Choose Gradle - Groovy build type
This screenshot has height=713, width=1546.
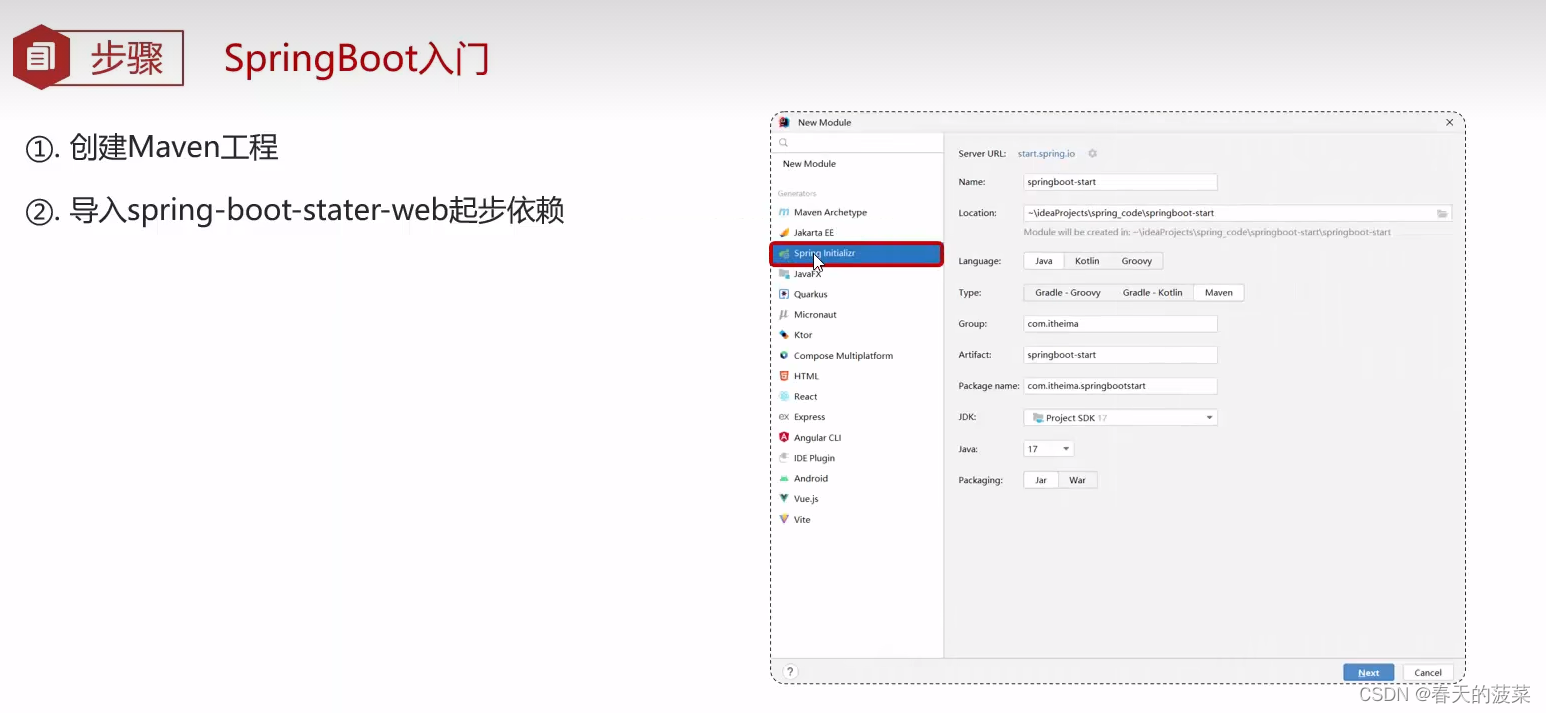1068,293
